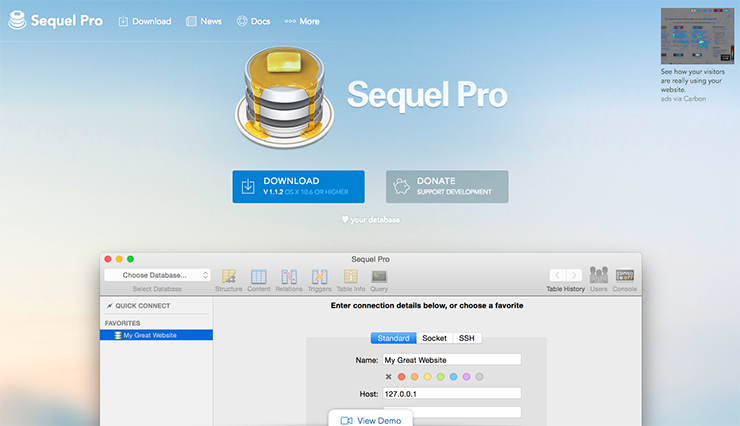
Task: Click Quick Connect in the sidebar
Action: pos(138,306)
